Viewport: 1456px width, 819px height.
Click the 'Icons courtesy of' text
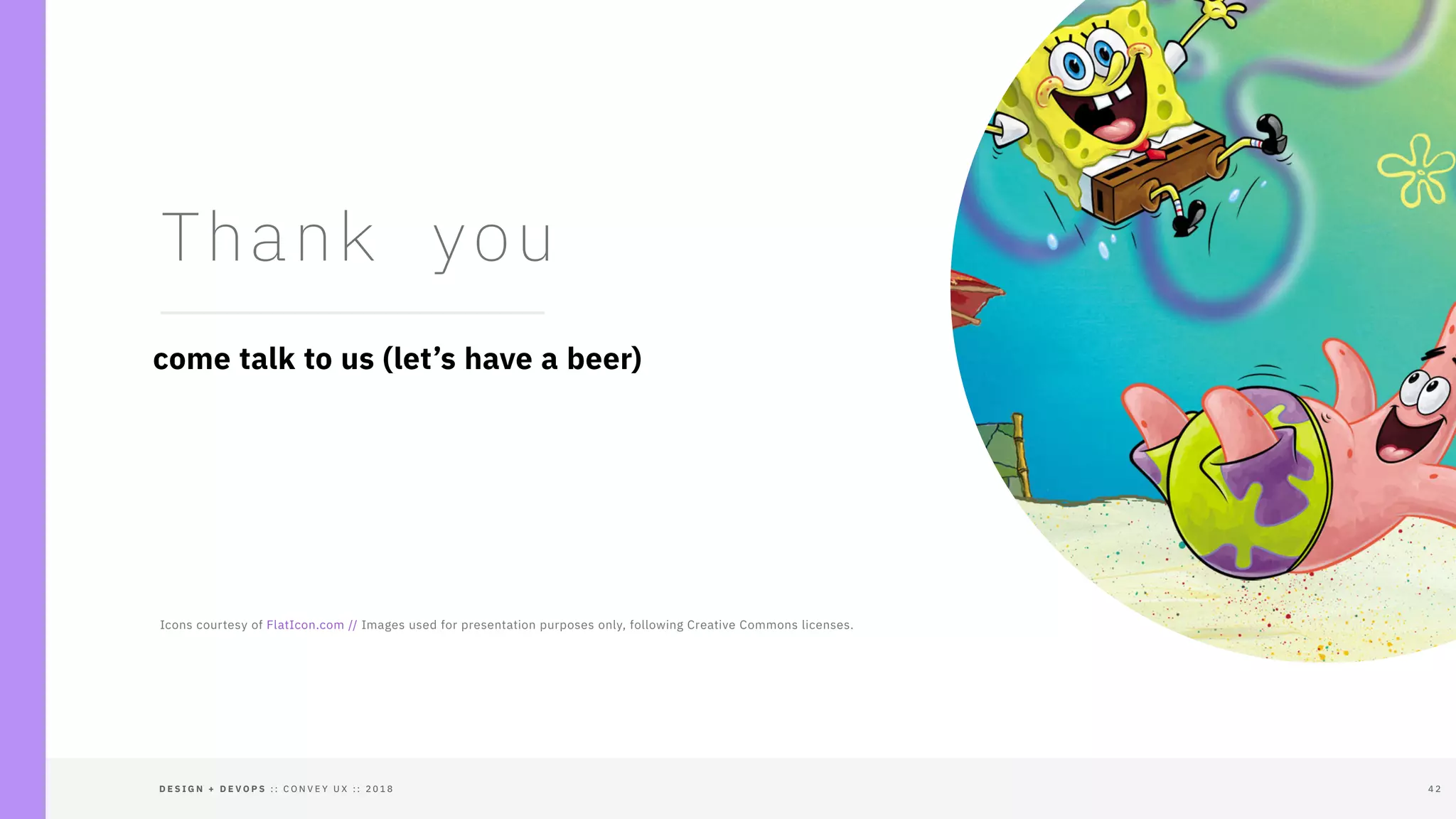(x=211, y=625)
